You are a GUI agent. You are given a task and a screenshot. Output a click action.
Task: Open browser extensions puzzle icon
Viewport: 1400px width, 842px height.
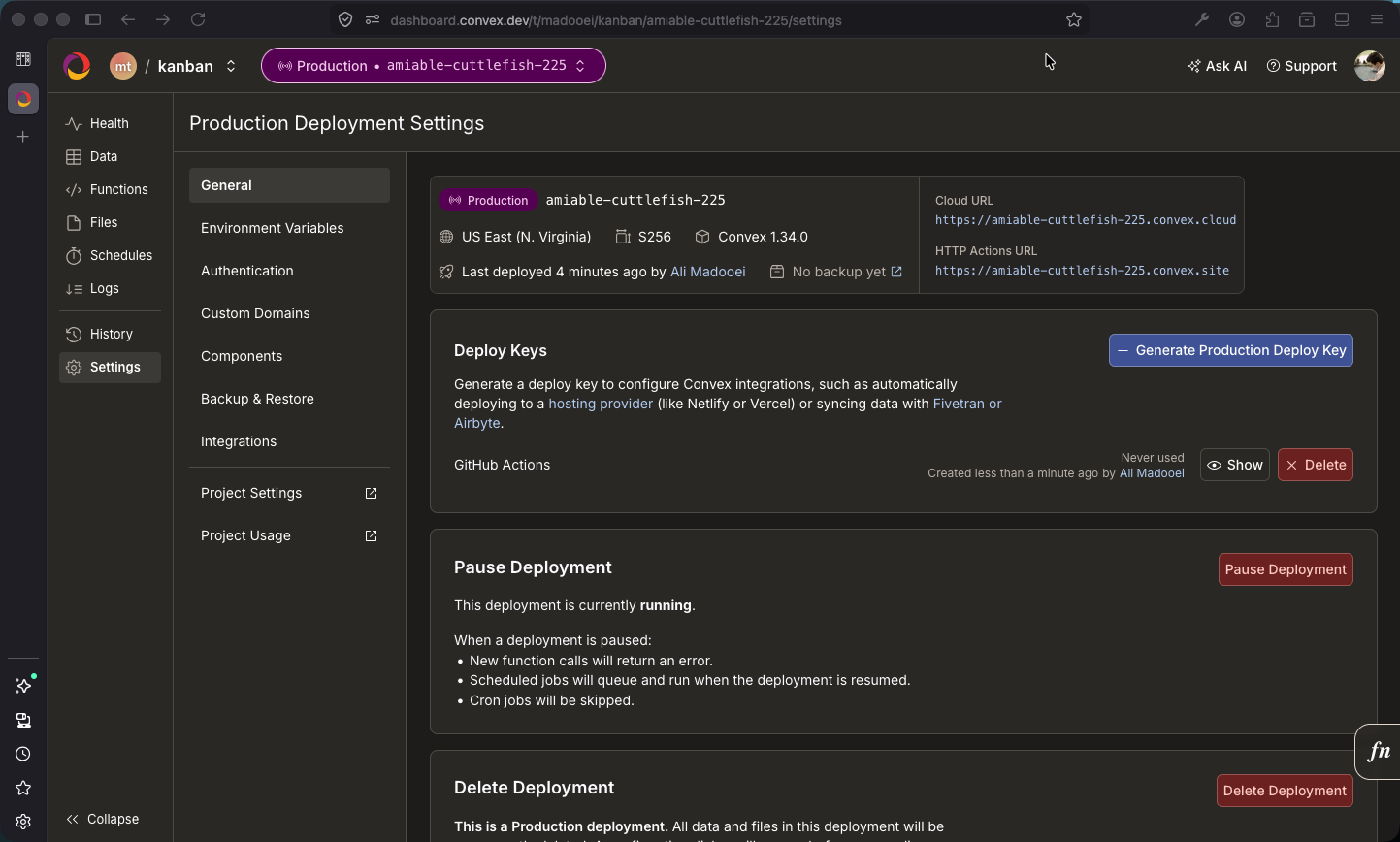click(x=1272, y=19)
